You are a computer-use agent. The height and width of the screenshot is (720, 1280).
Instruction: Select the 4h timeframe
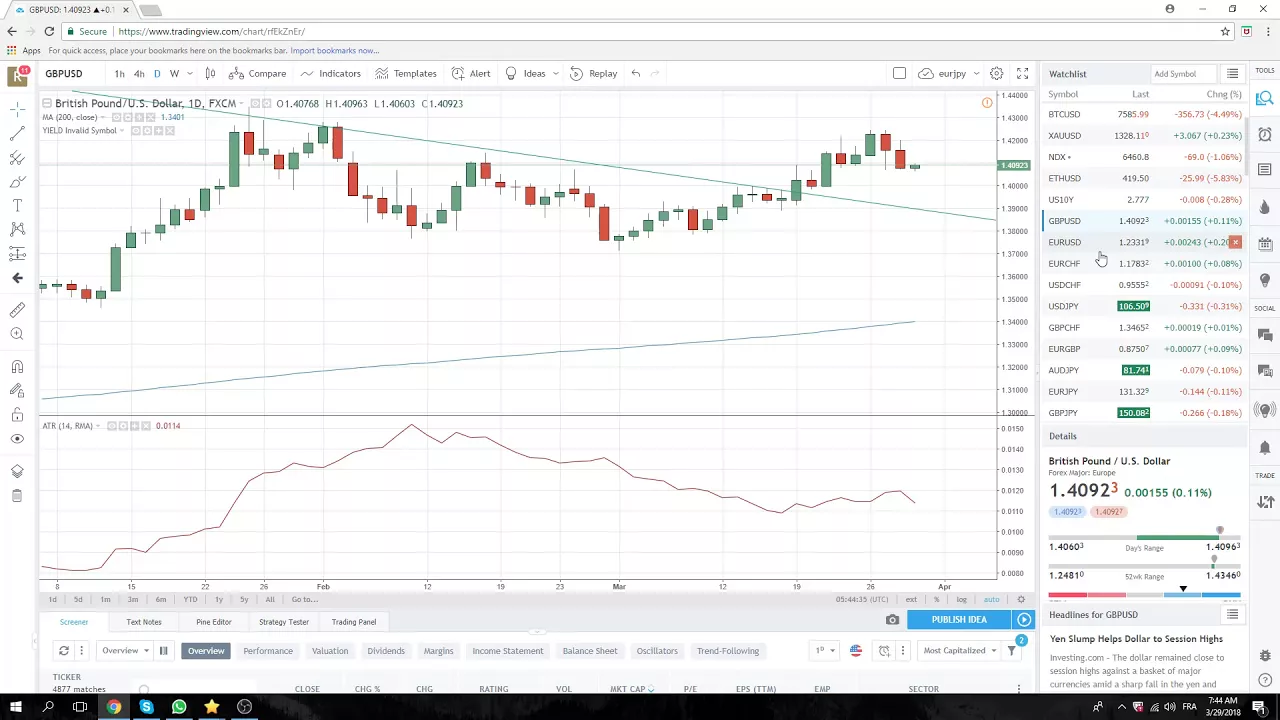[139, 73]
